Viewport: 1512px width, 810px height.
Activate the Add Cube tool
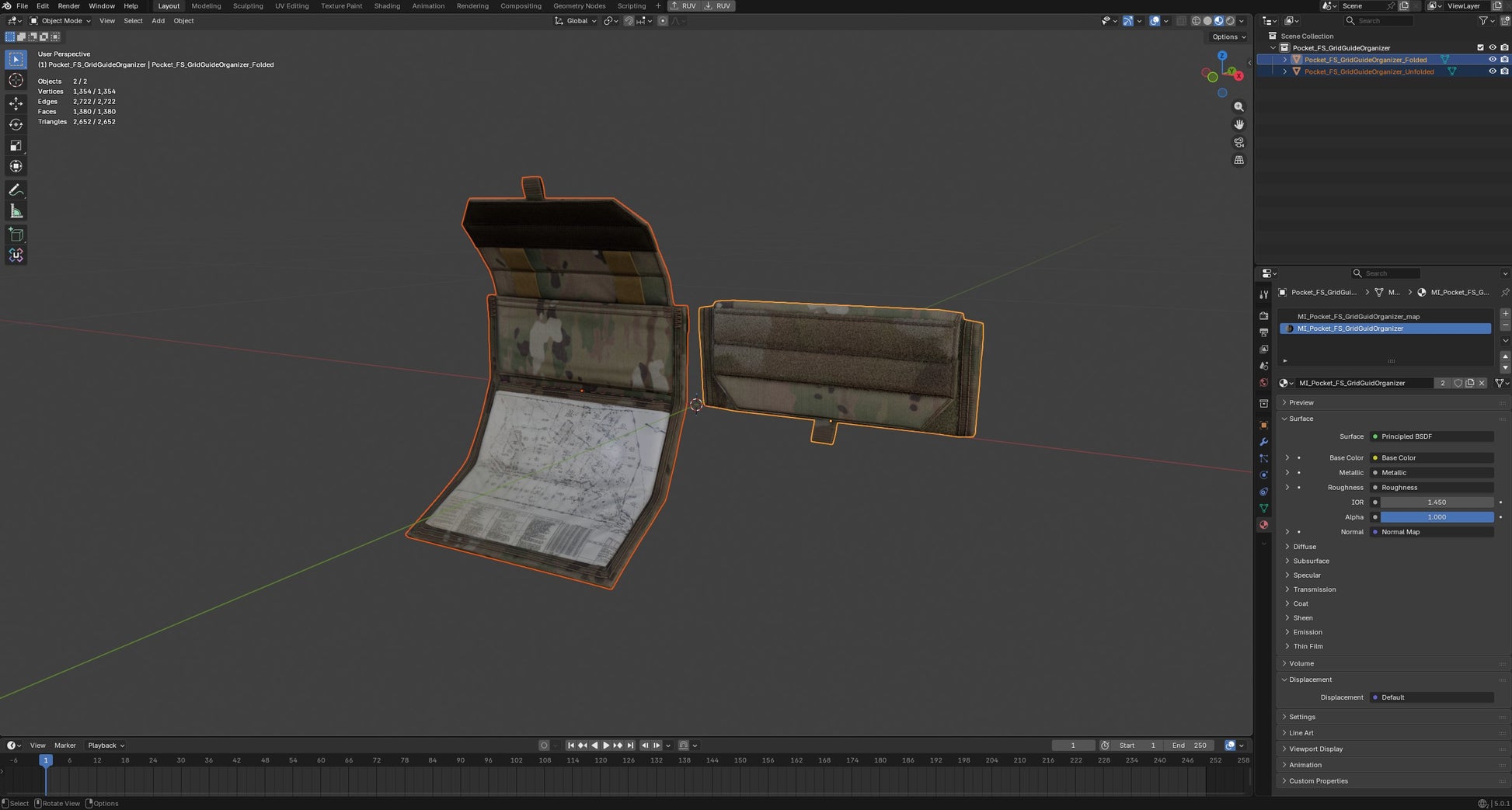tap(16, 235)
